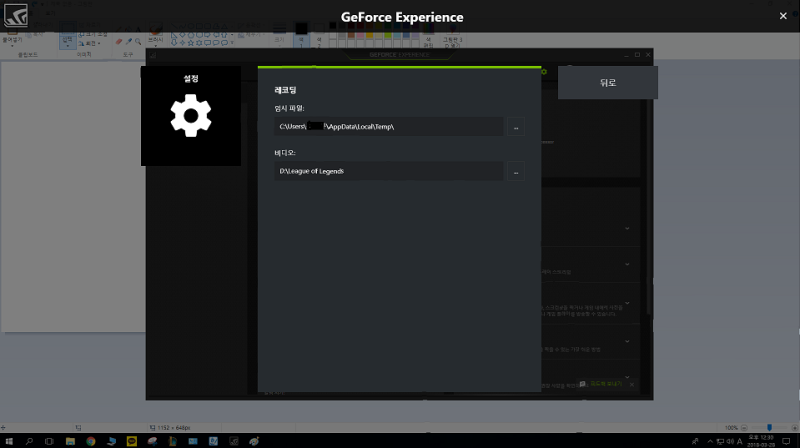This screenshot has width=800, height=448.
Task: Go back with the 뒤로 button
Action: (608, 83)
